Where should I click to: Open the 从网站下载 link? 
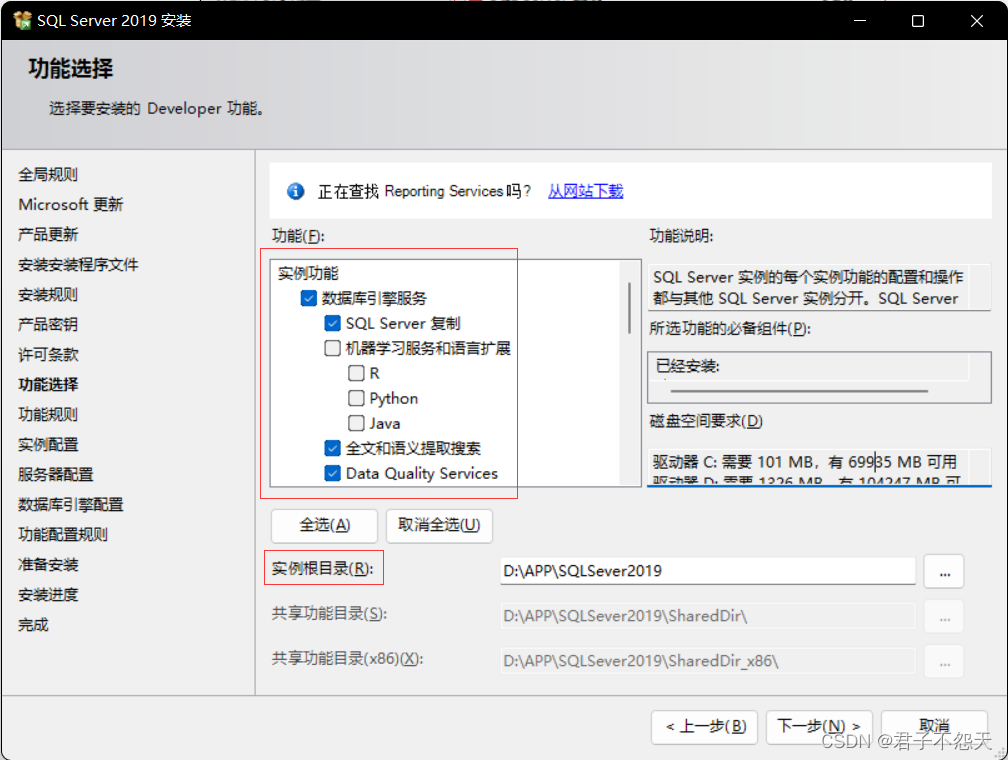pyautogui.click(x=586, y=191)
